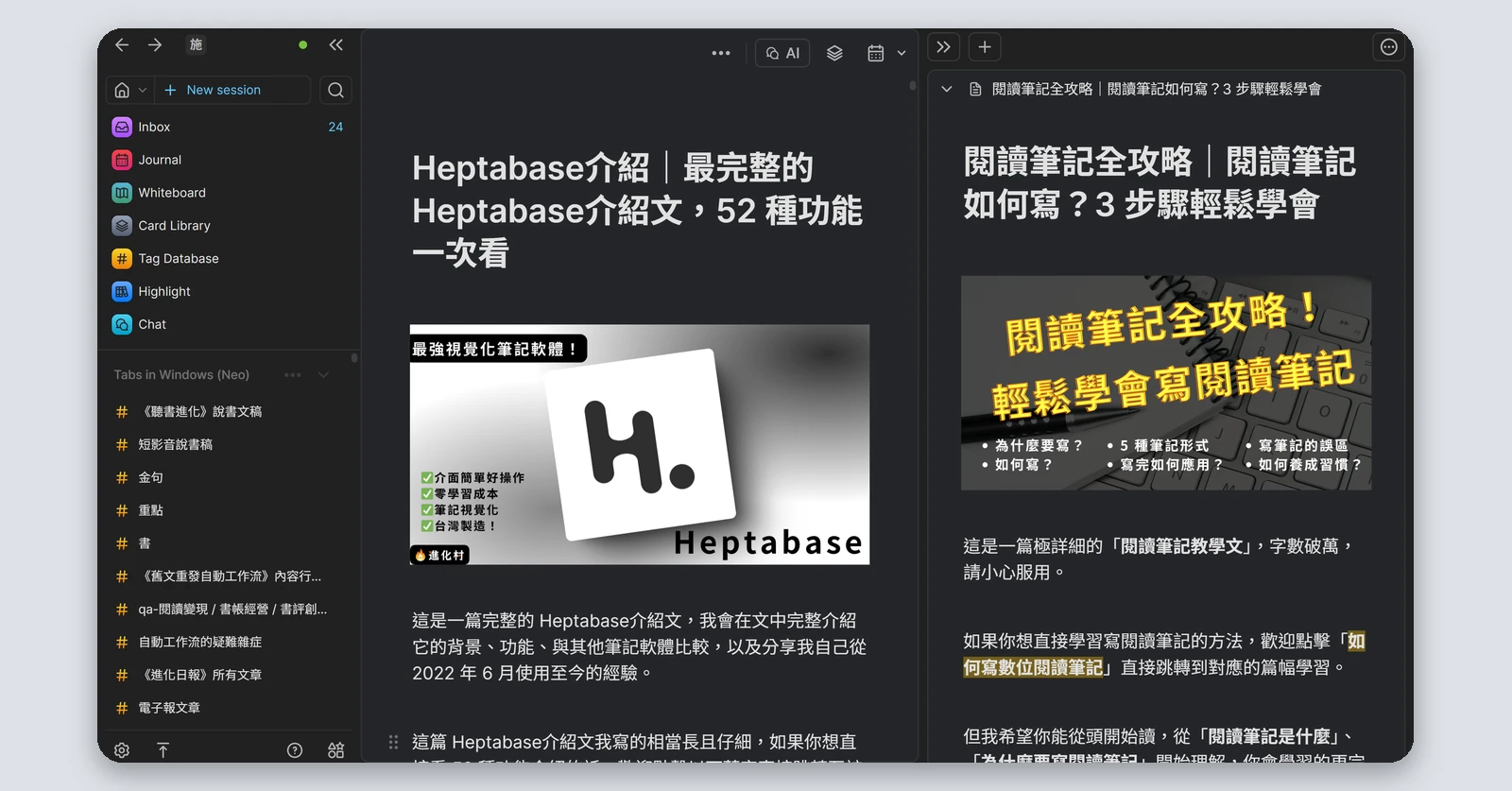Collapse the 閱讀筆記全攻略 card header chevron
This screenshot has height=791, width=1512.
coord(946,89)
